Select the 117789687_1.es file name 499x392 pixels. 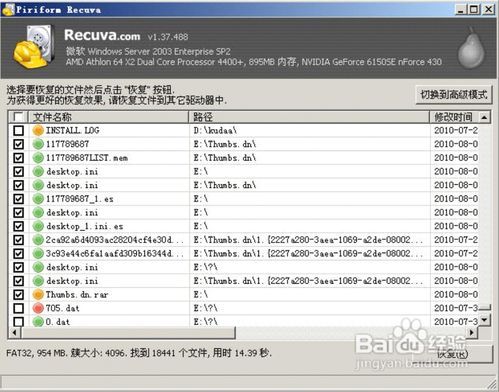(79, 199)
